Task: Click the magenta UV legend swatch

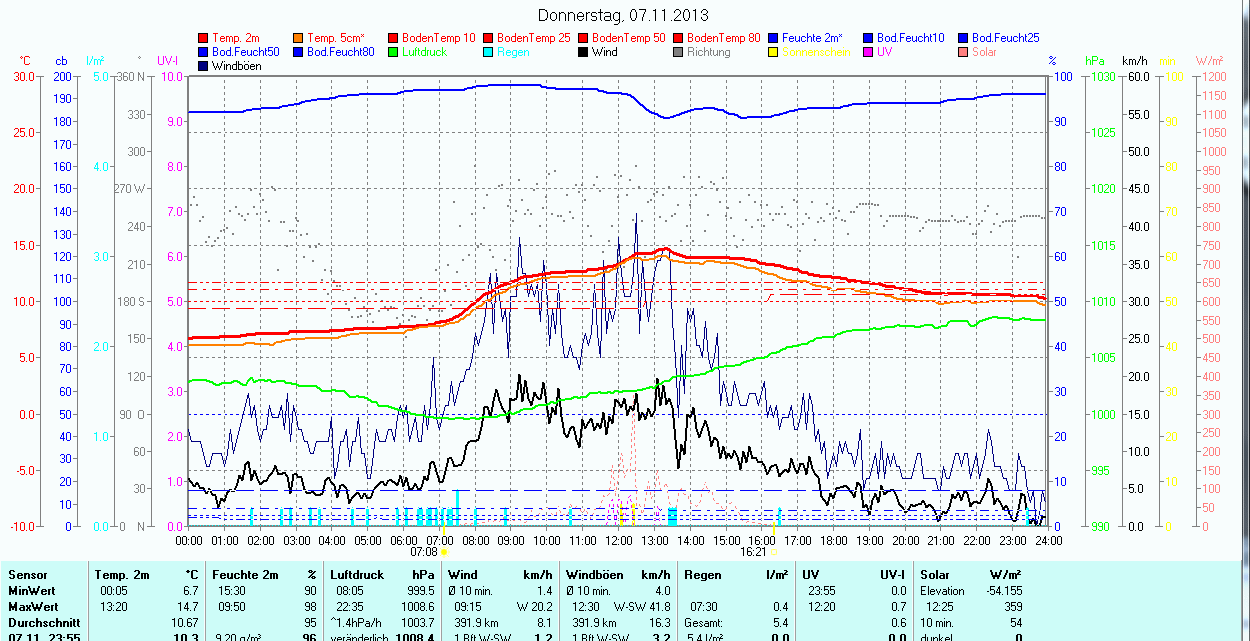Action: 869,52
